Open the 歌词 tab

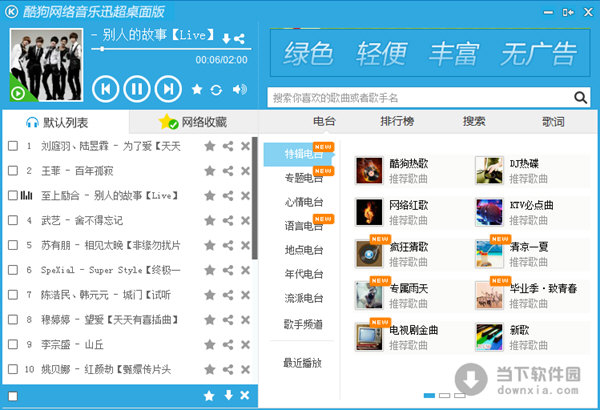[x=553, y=122]
